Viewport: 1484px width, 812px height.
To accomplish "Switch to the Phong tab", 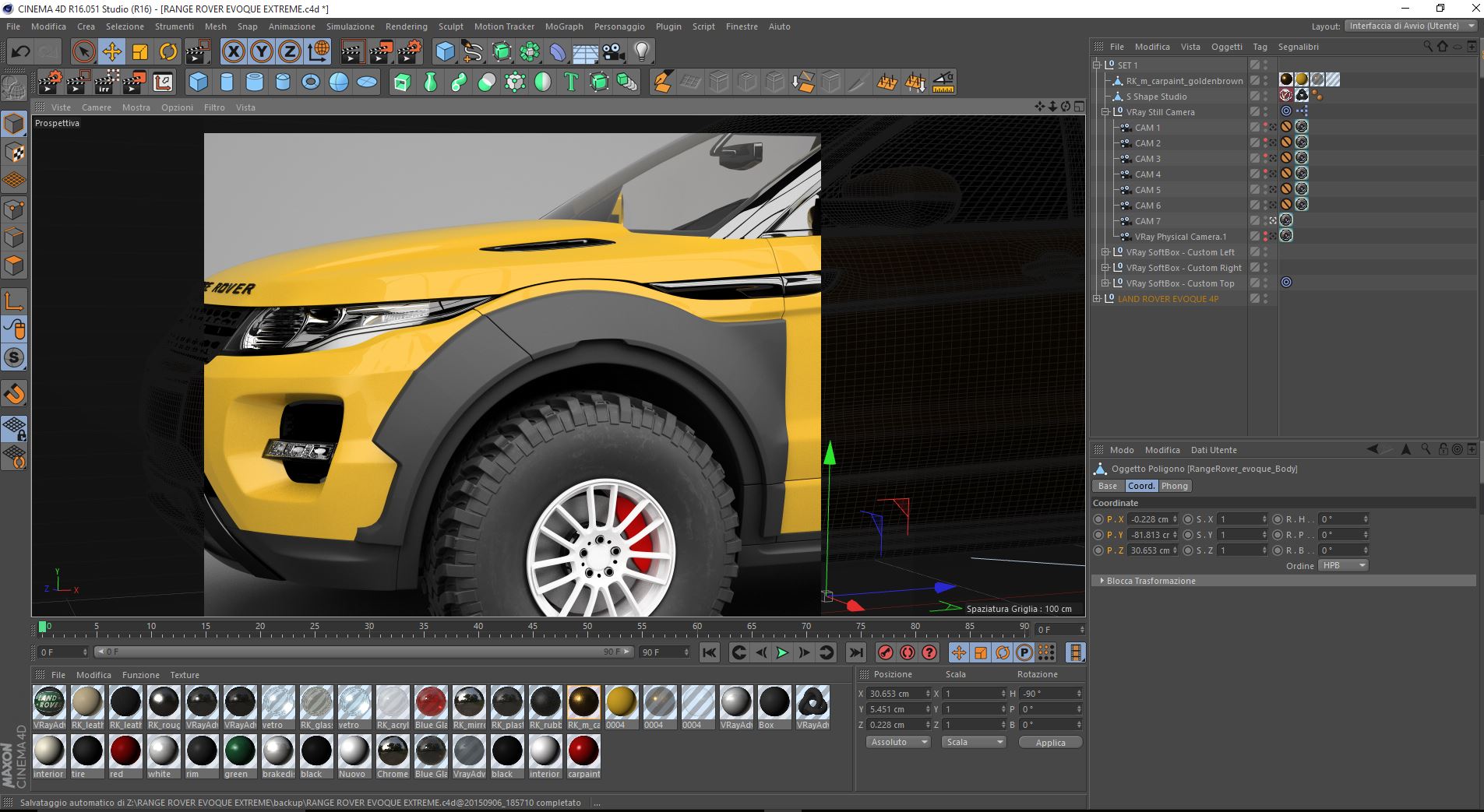I will click(1174, 486).
